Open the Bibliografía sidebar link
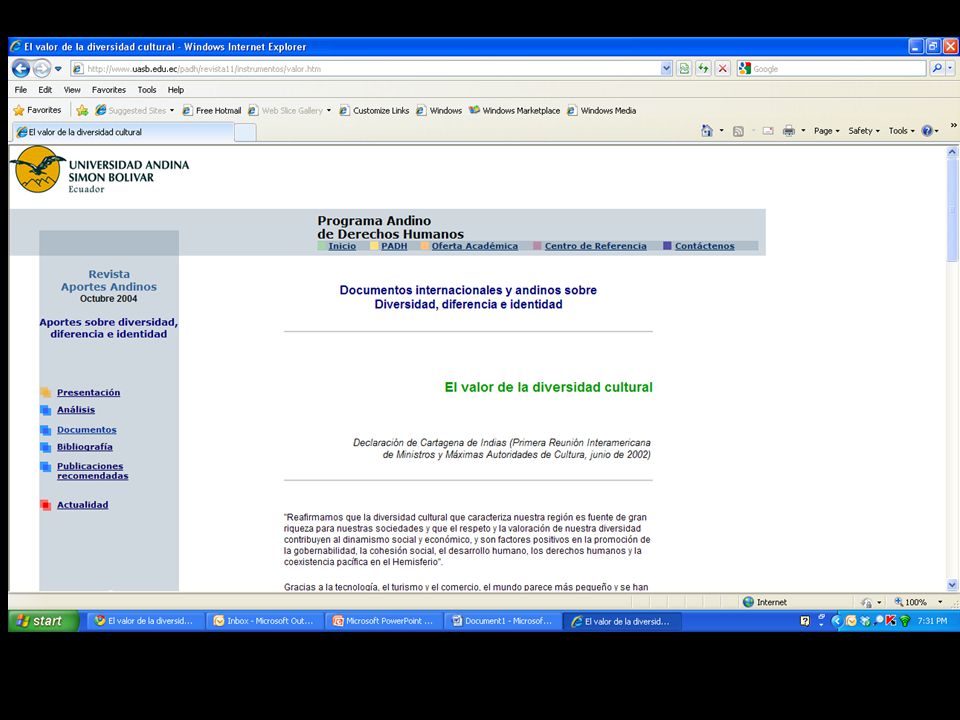The height and width of the screenshot is (720, 960). coord(84,447)
